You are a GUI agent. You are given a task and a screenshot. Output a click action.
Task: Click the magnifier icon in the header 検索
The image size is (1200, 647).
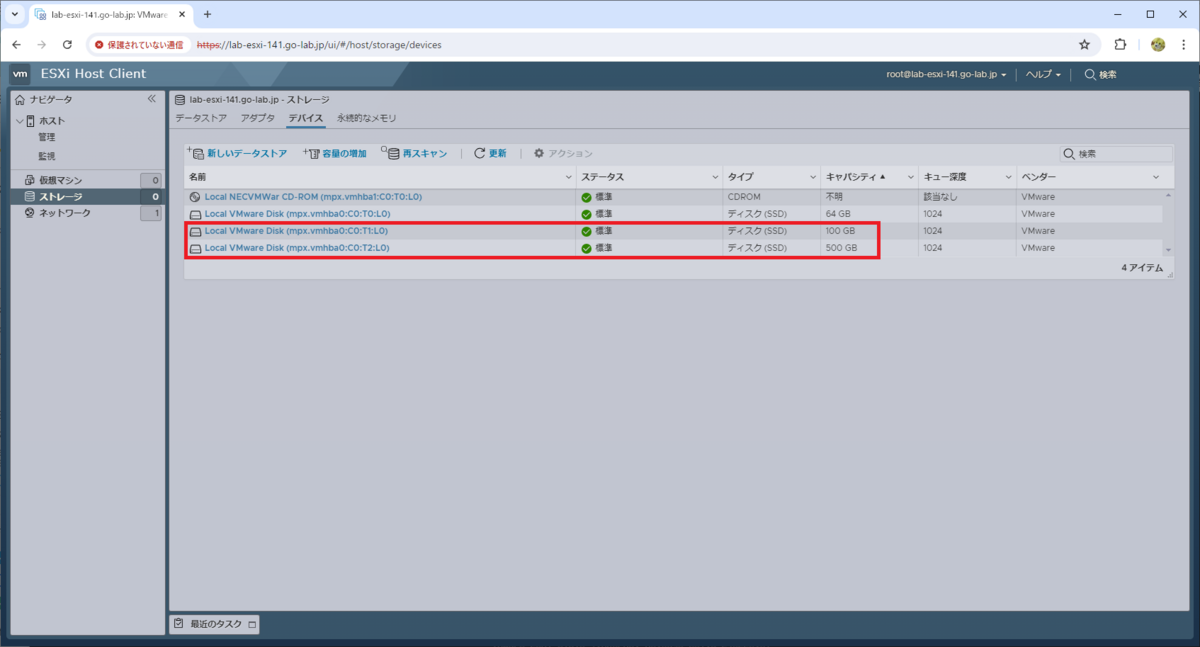(x=1089, y=75)
